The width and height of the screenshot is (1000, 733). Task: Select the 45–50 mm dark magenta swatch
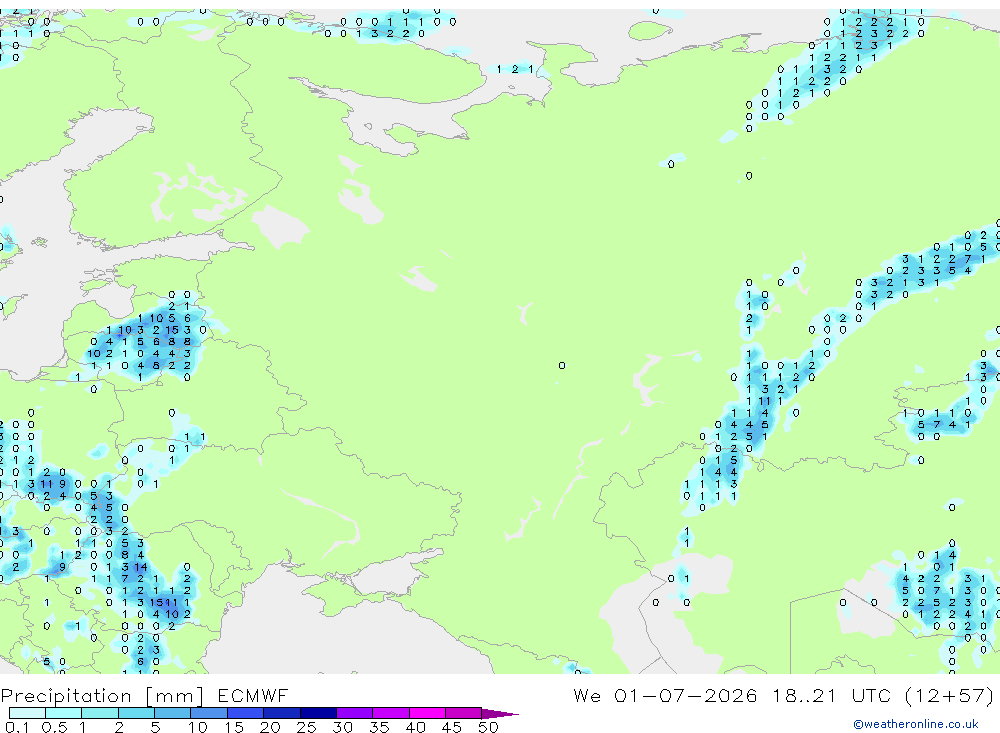coord(463,713)
